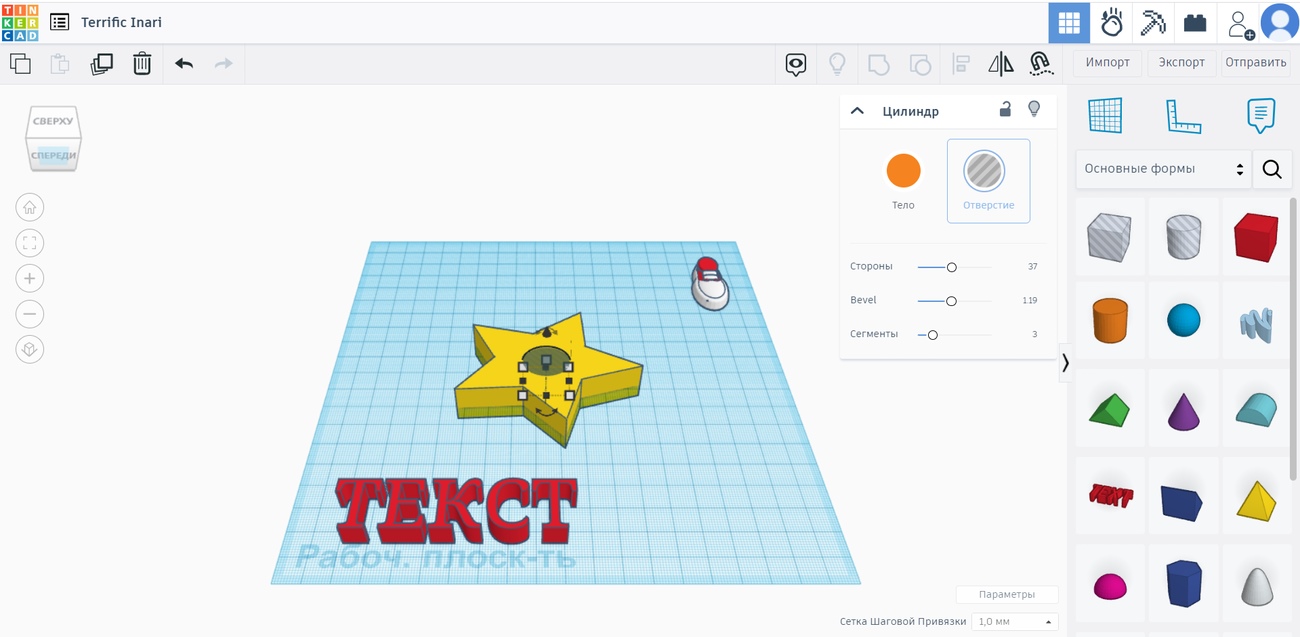Image resolution: width=1300 pixels, height=637 pixels.
Task: Duplicate the selection using the duplicate icon
Action: coord(101,63)
